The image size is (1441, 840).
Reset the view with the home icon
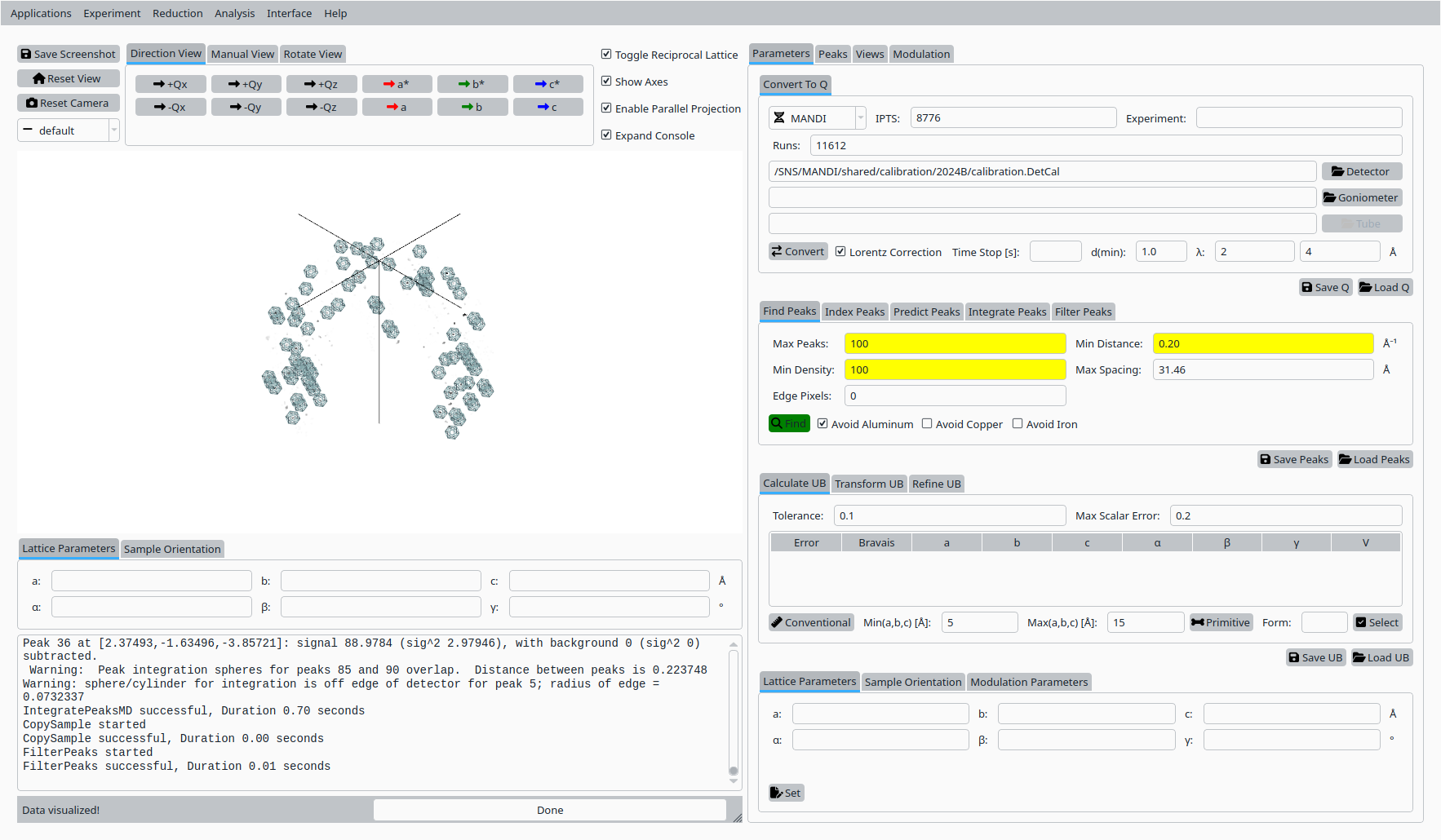click(69, 78)
